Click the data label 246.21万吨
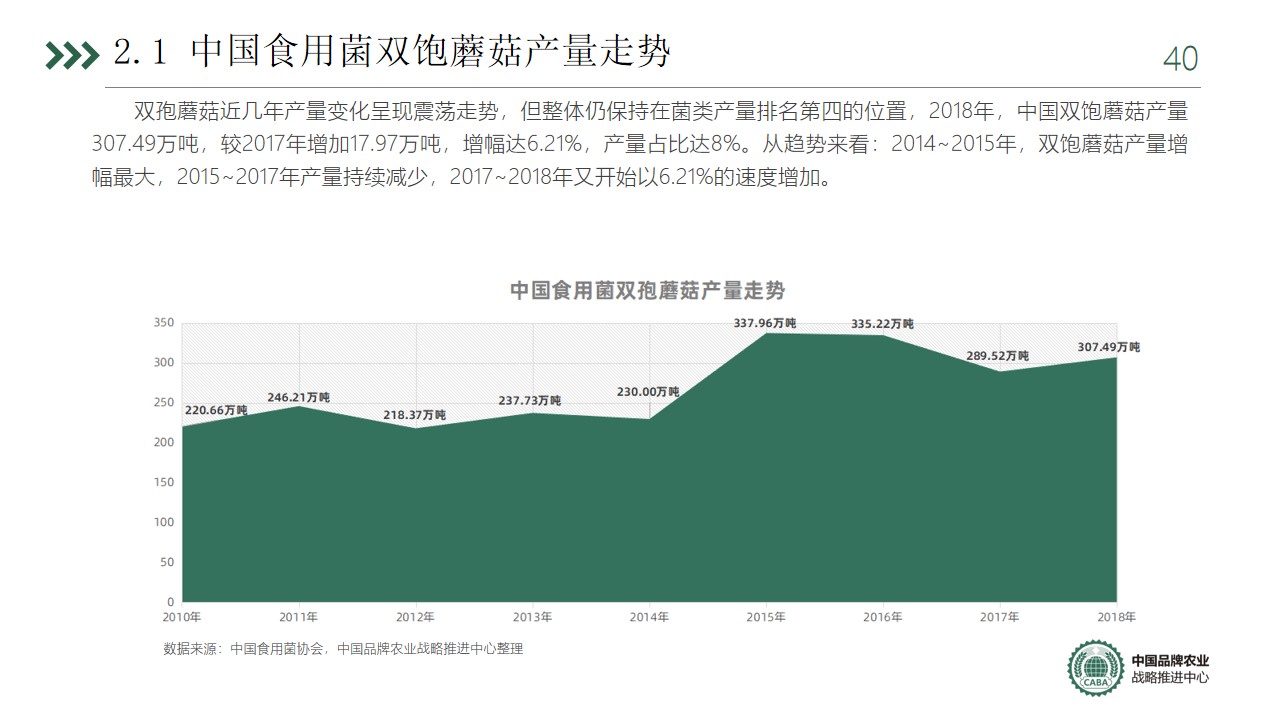Viewport: 1280px width, 720px height. click(298, 397)
